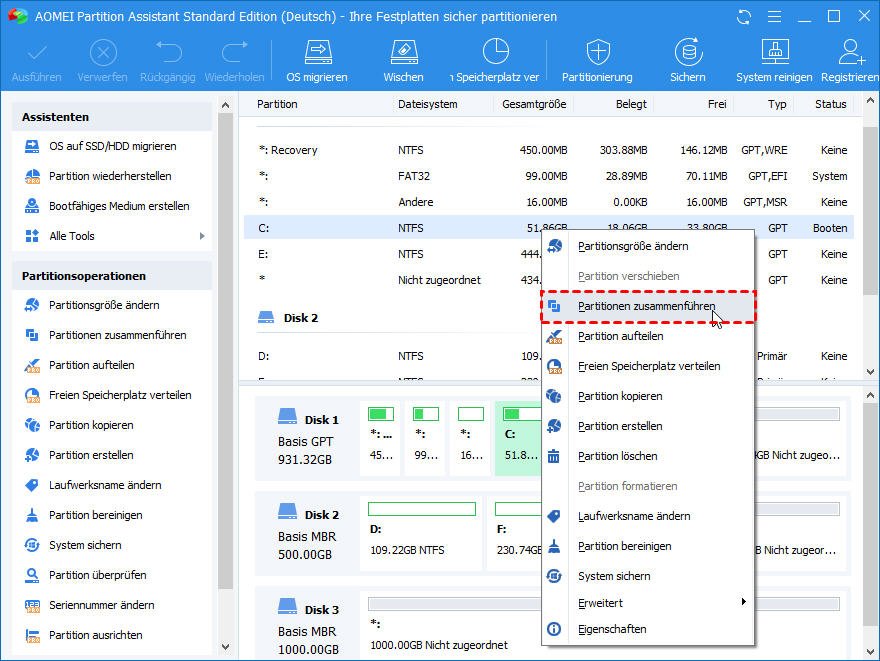Open Partition überprüfen in the sidebar
880x661 pixels.
pos(97,575)
